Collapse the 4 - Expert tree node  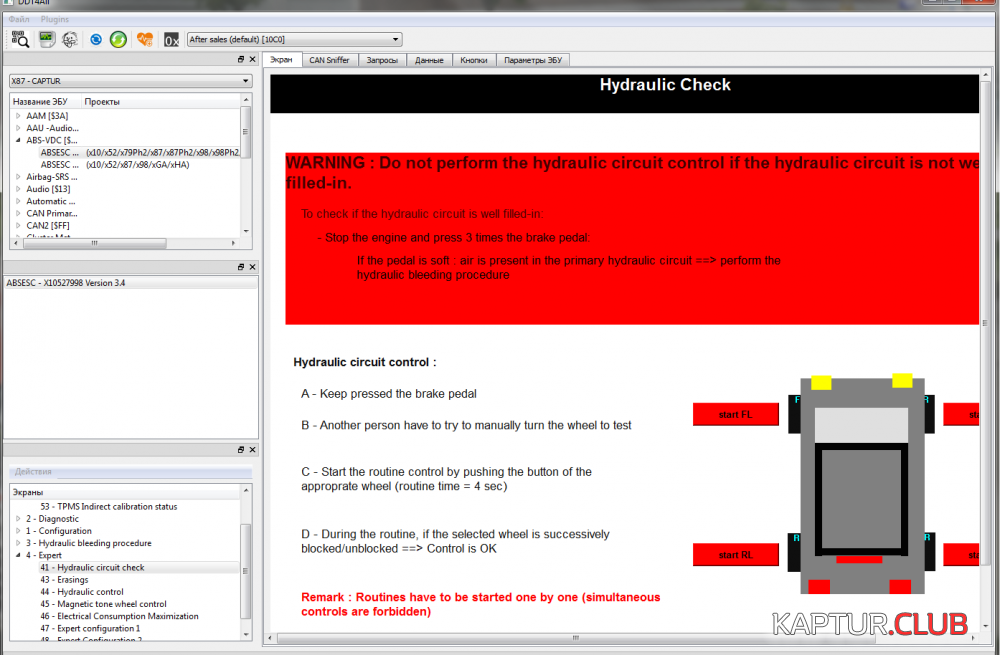[x=18, y=555]
